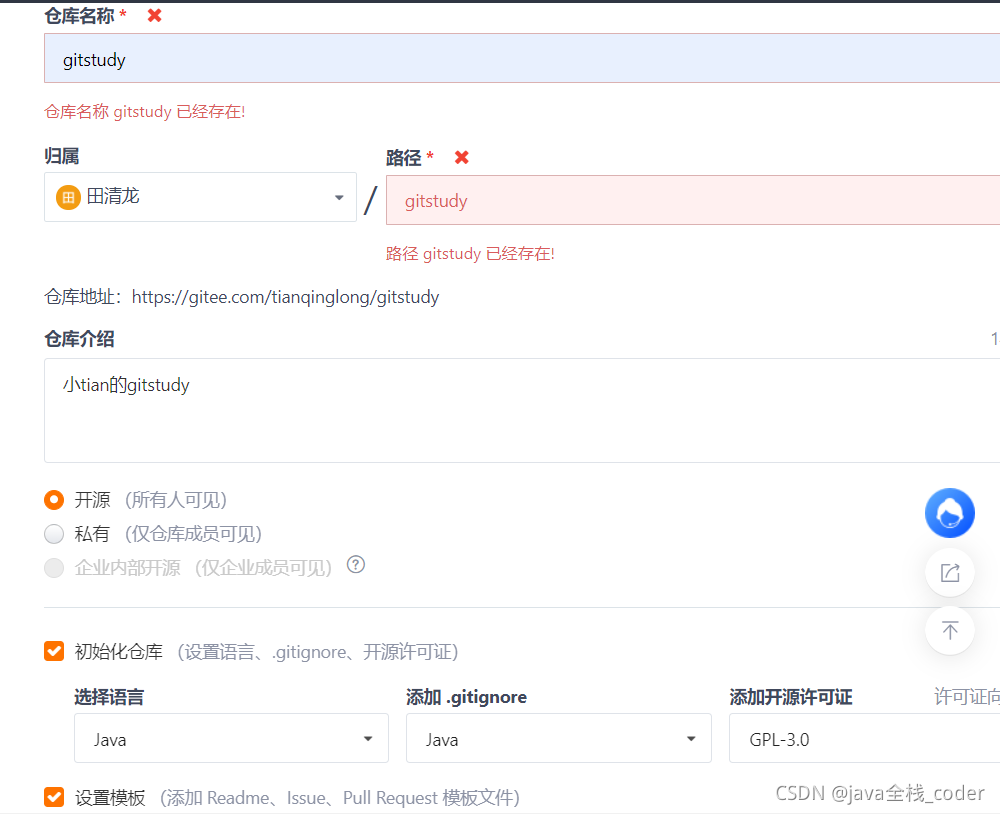Click the red X next to 路径
This screenshot has width=1000, height=814.
coord(462,157)
